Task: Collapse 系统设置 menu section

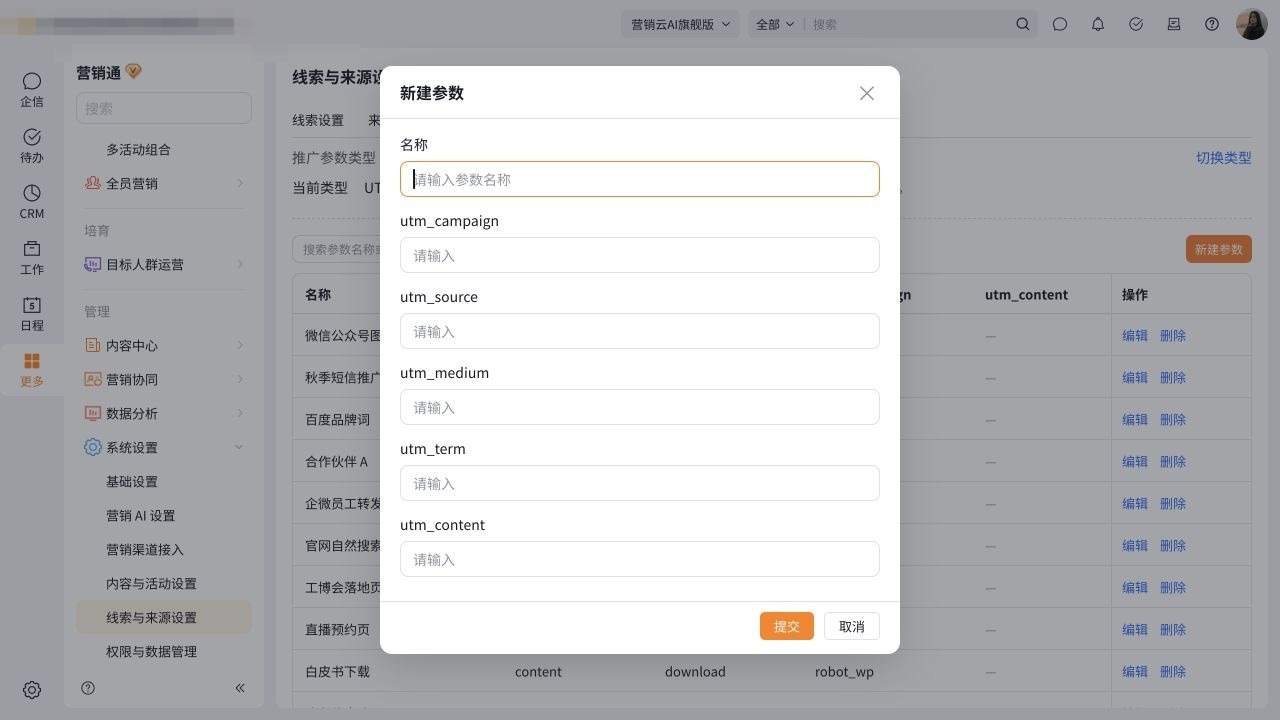Action: [164, 447]
